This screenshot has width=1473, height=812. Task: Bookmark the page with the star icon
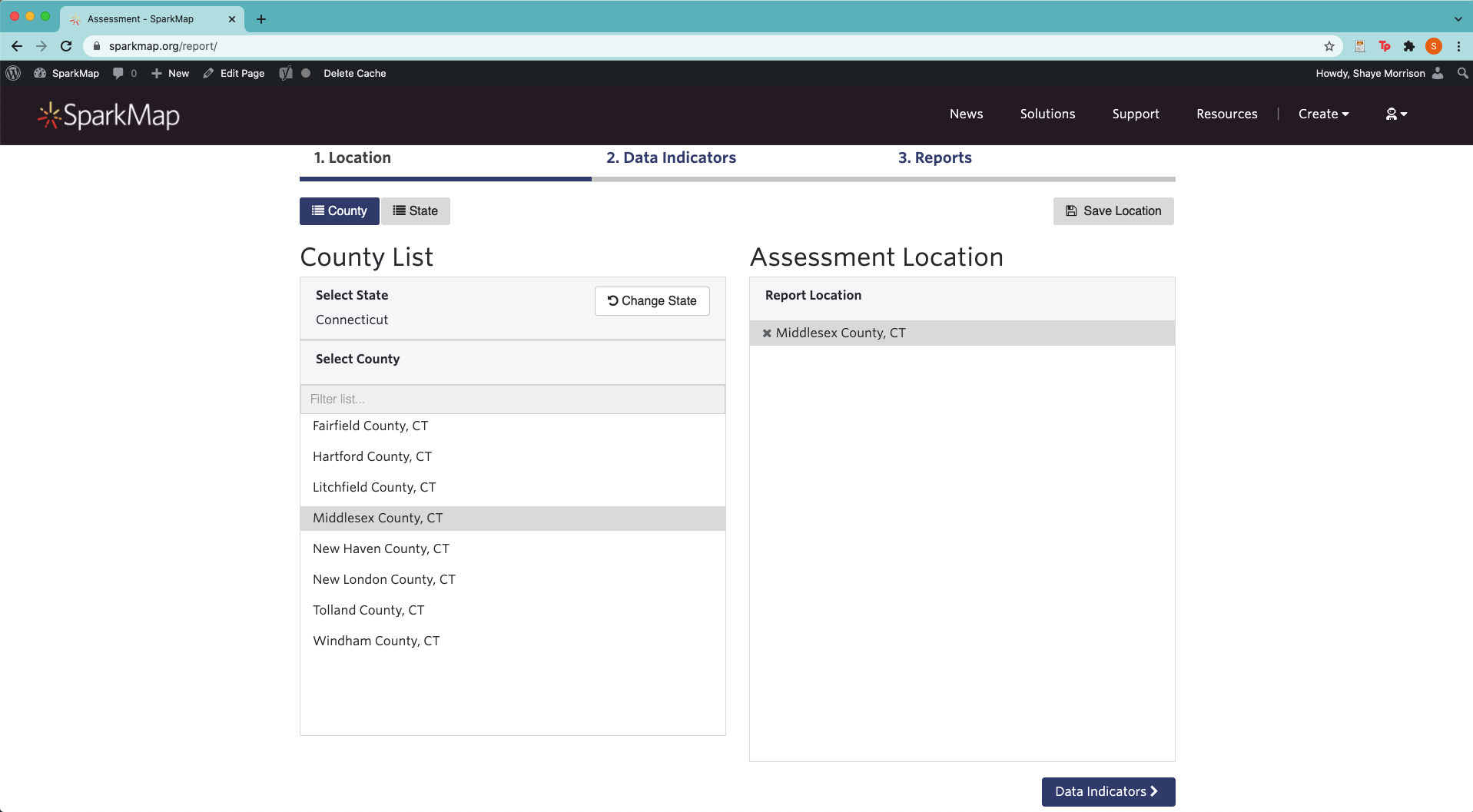pos(1329,46)
